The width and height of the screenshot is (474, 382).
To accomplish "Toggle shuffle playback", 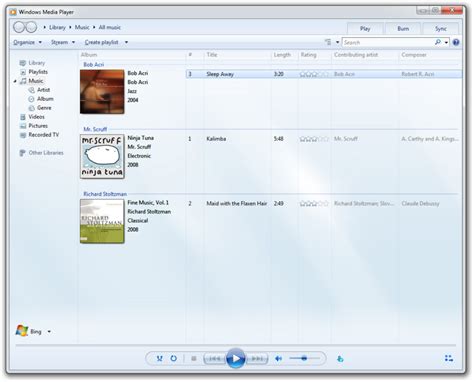I will tap(160, 359).
